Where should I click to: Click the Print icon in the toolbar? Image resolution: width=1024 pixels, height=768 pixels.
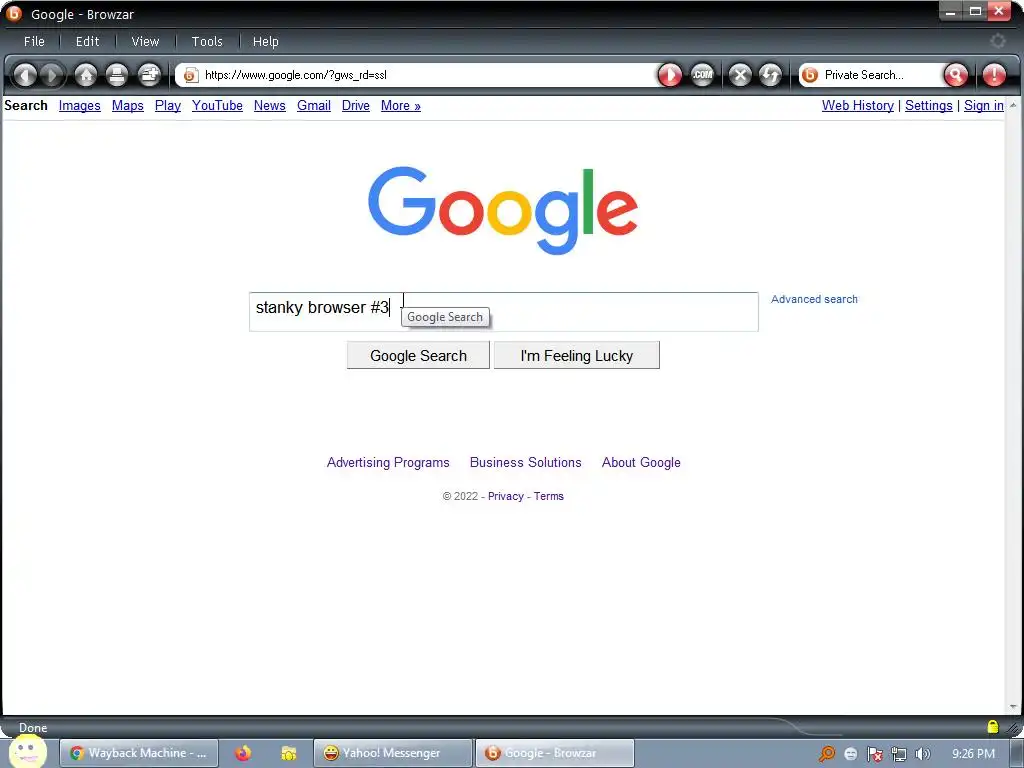(x=117, y=75)
